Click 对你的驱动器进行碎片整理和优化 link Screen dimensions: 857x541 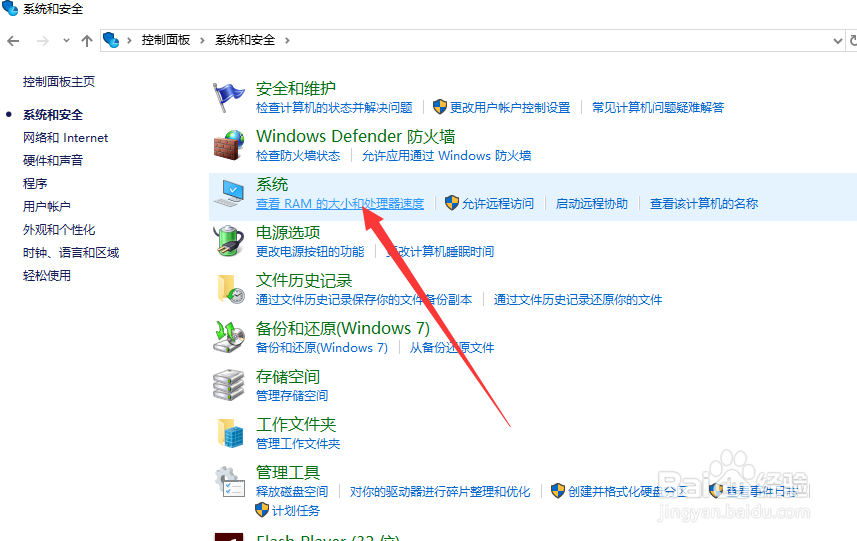click(440, 492)
